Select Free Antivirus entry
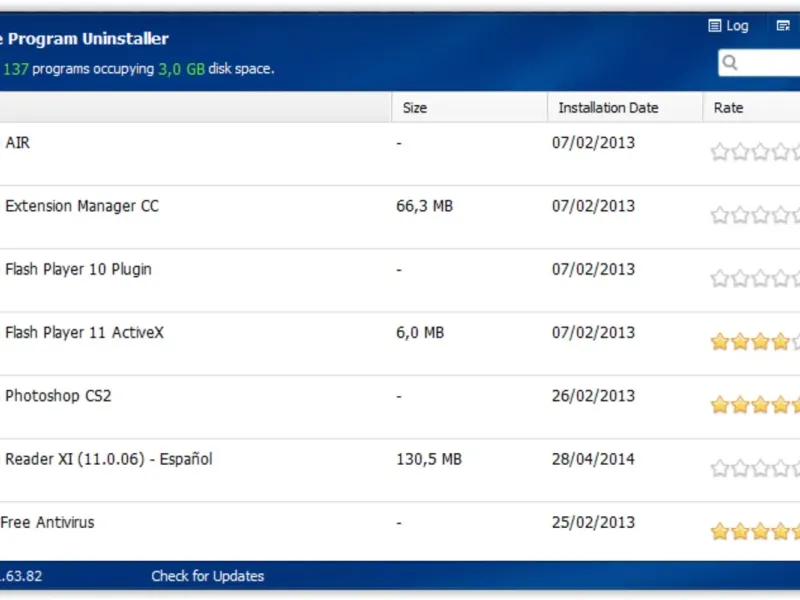The height and width of the screenshot is (600, 800). click(400, 532)
